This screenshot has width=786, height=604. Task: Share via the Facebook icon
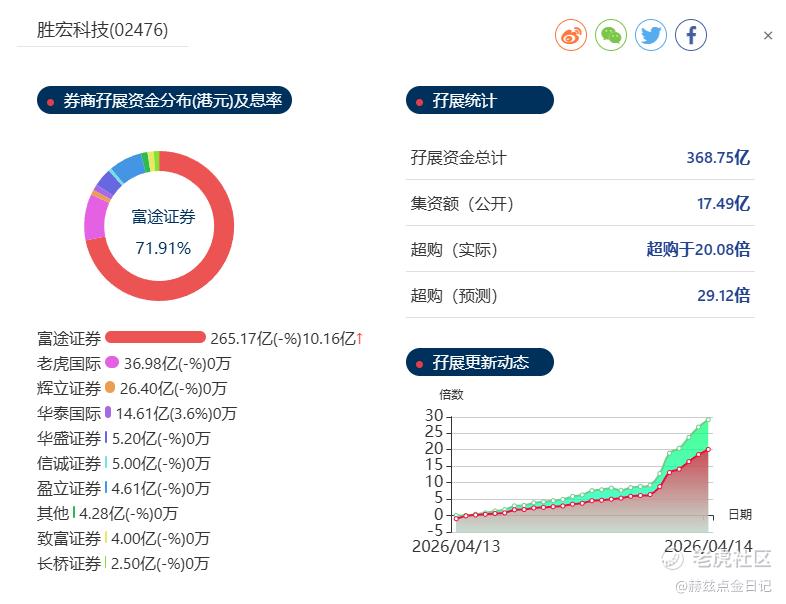pos(691,35)
